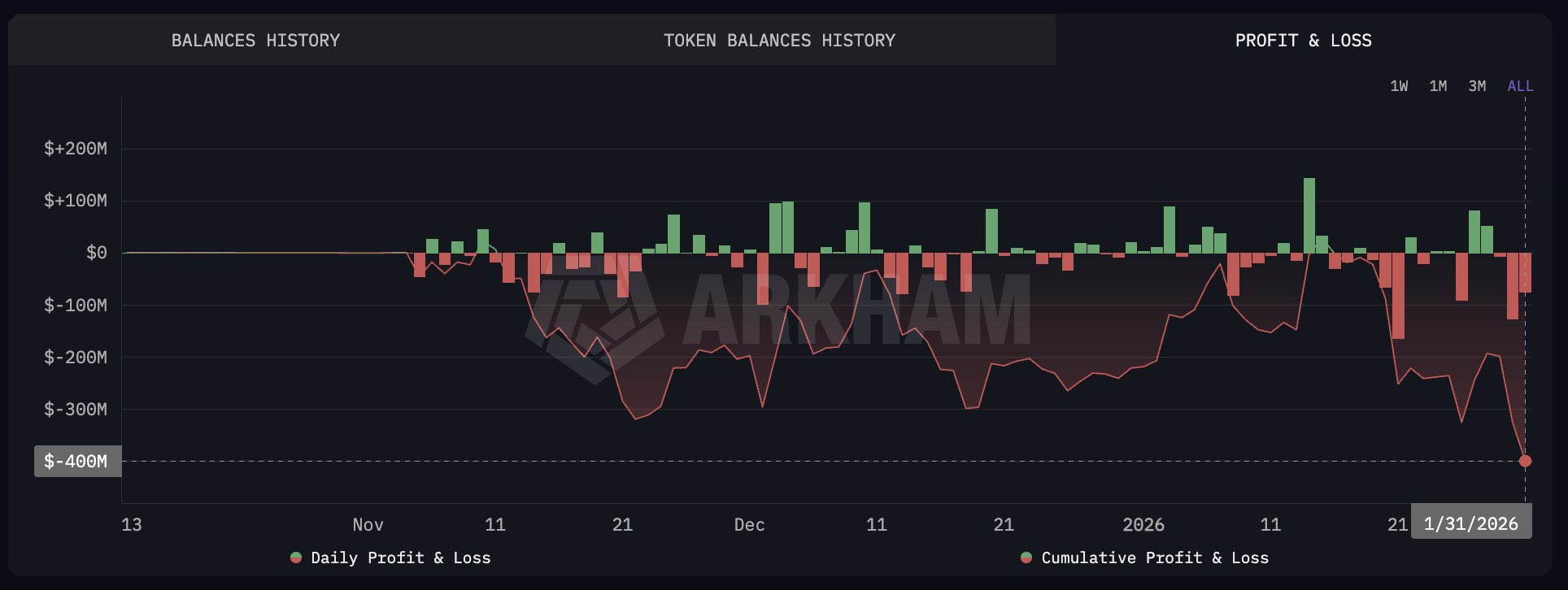The image size is (1568, 590).
Task: Click the $+200M y-axis label
Action: pyautogui.click(x=76, y=149)
